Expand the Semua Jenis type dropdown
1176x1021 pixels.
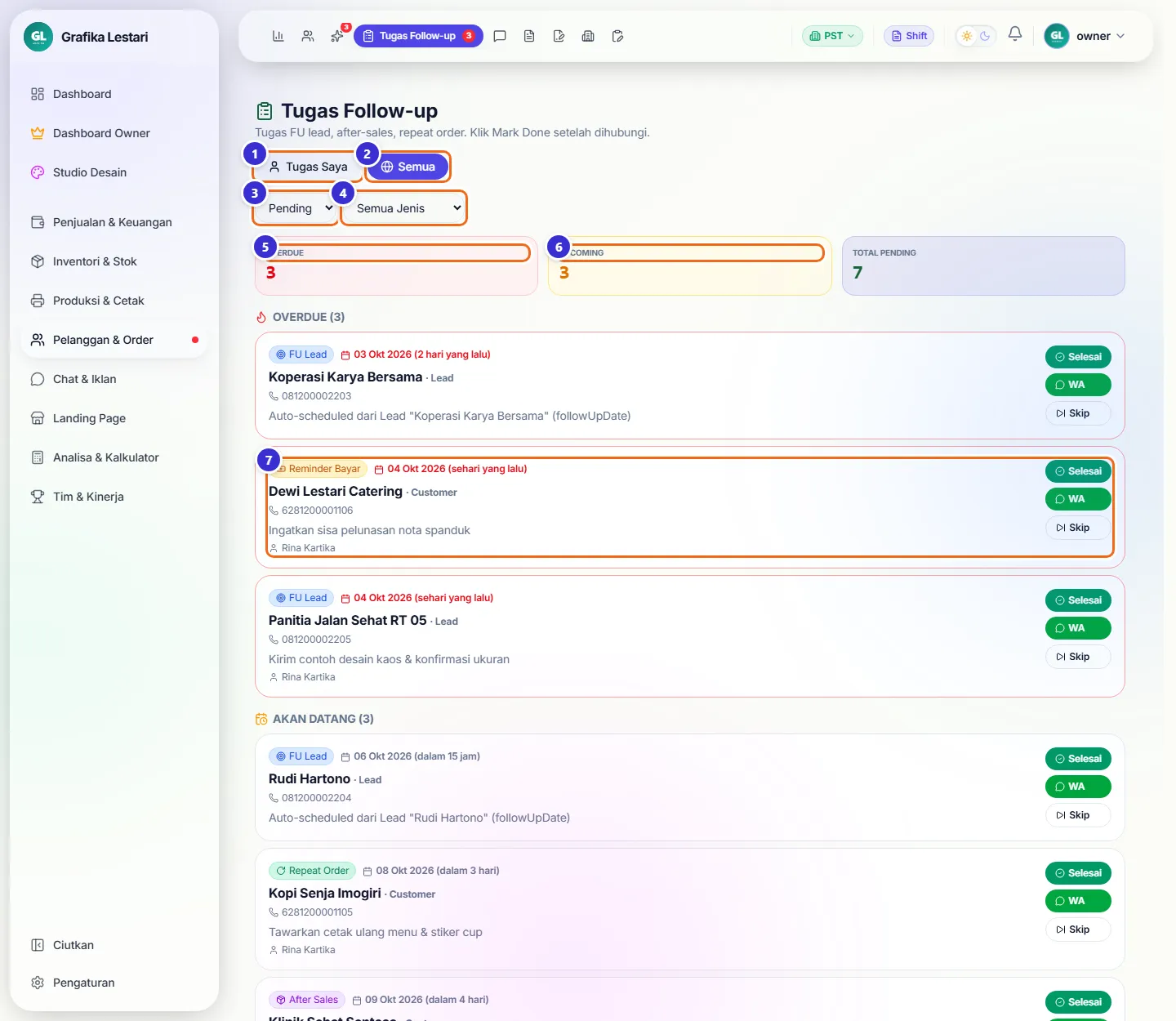click(x=404, y=208)
